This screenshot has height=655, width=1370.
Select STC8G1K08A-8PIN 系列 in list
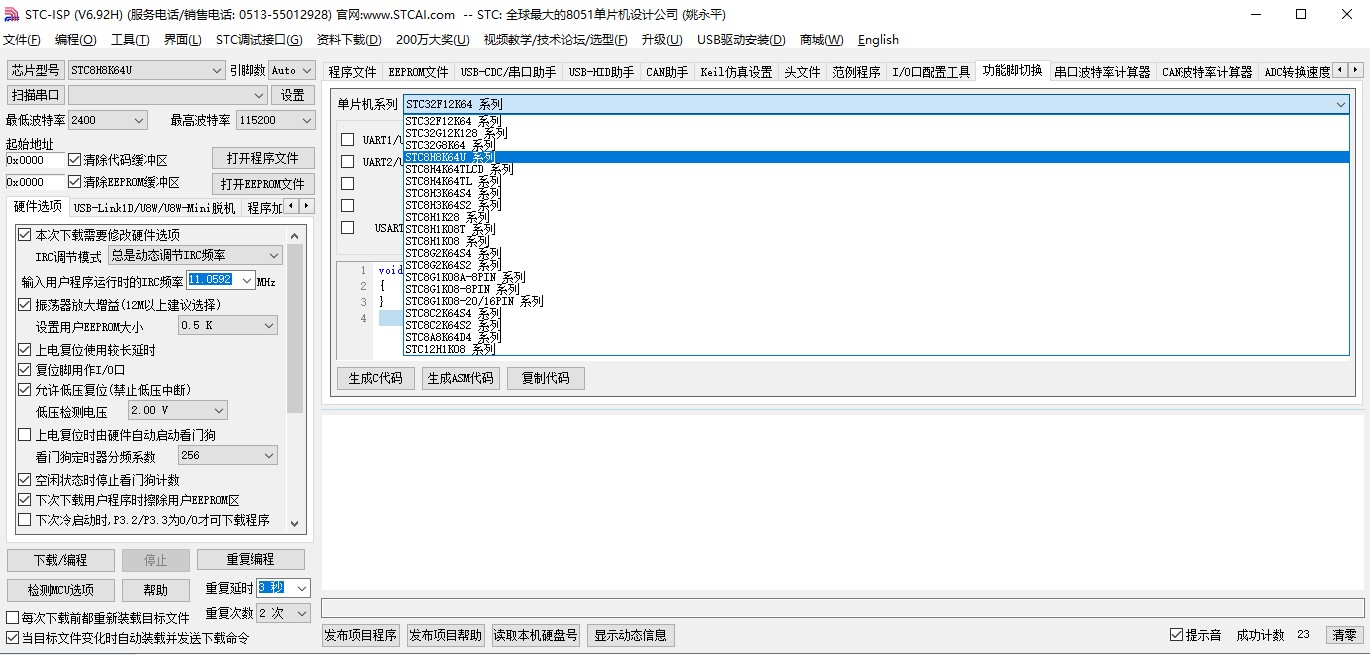point(876,277)
